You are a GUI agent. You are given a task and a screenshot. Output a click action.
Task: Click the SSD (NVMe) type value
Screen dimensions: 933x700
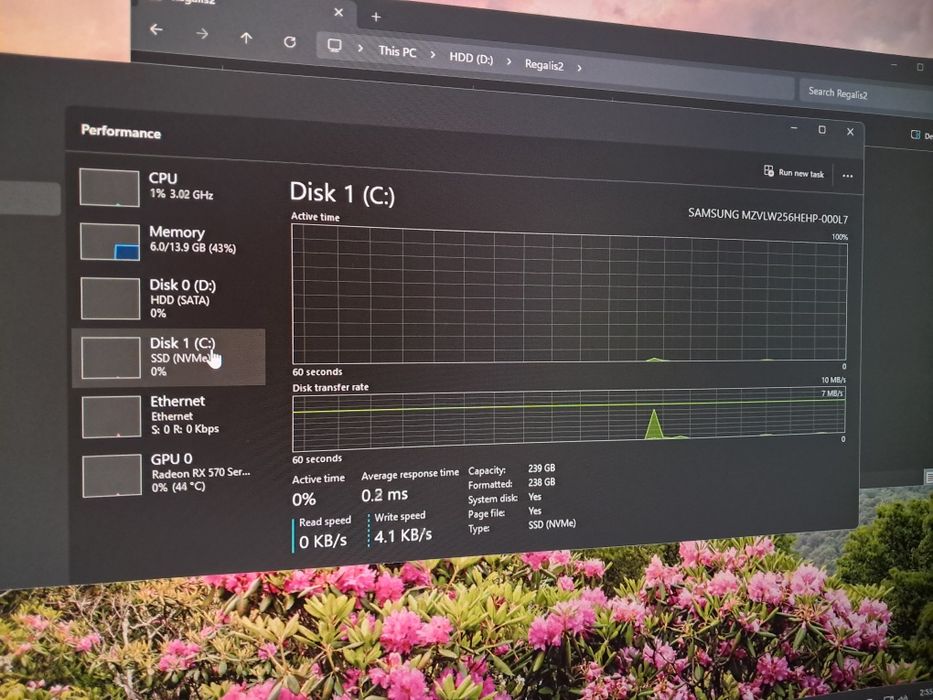(552, 524)
